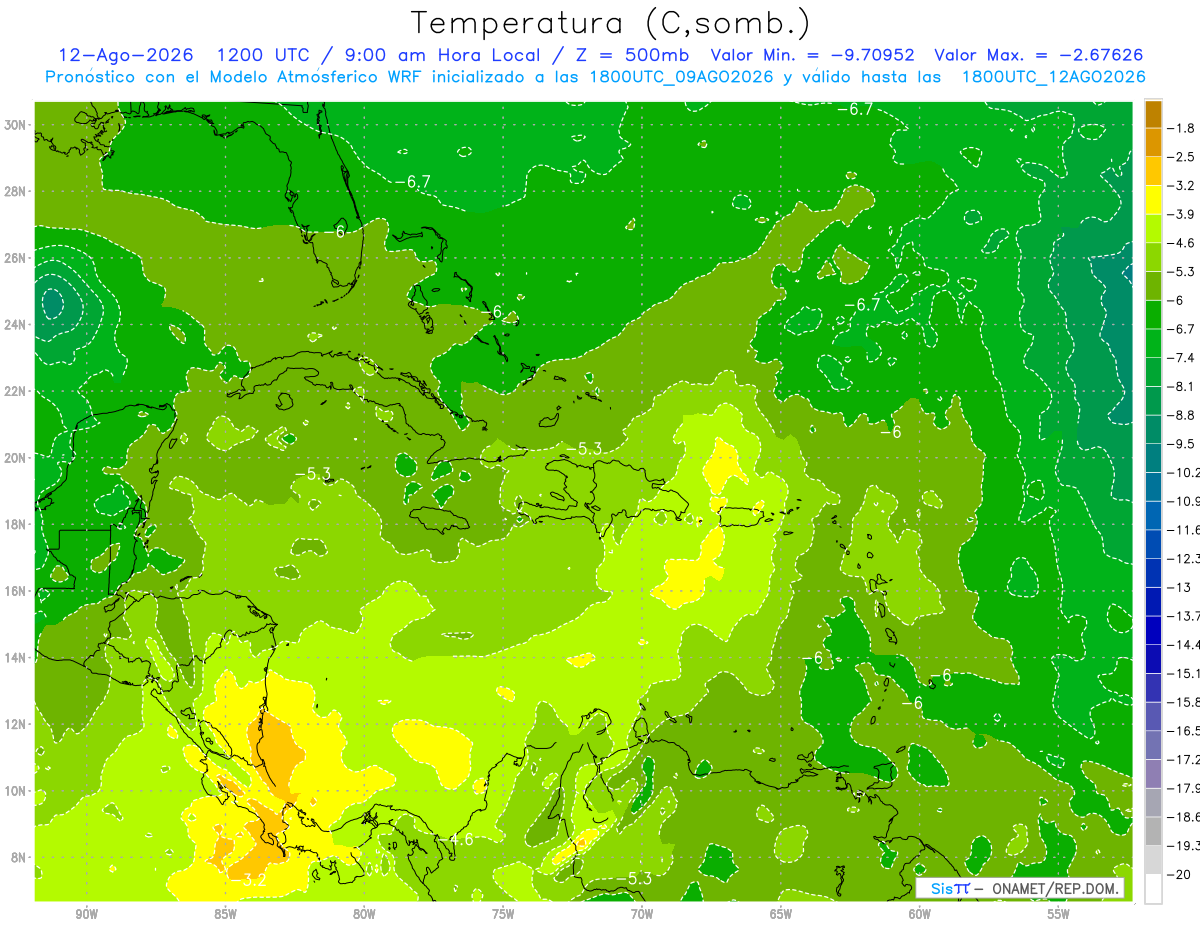Click the -6.7 contour label over northern Florida
This screenshot has width=1200, height=927.
413,181
